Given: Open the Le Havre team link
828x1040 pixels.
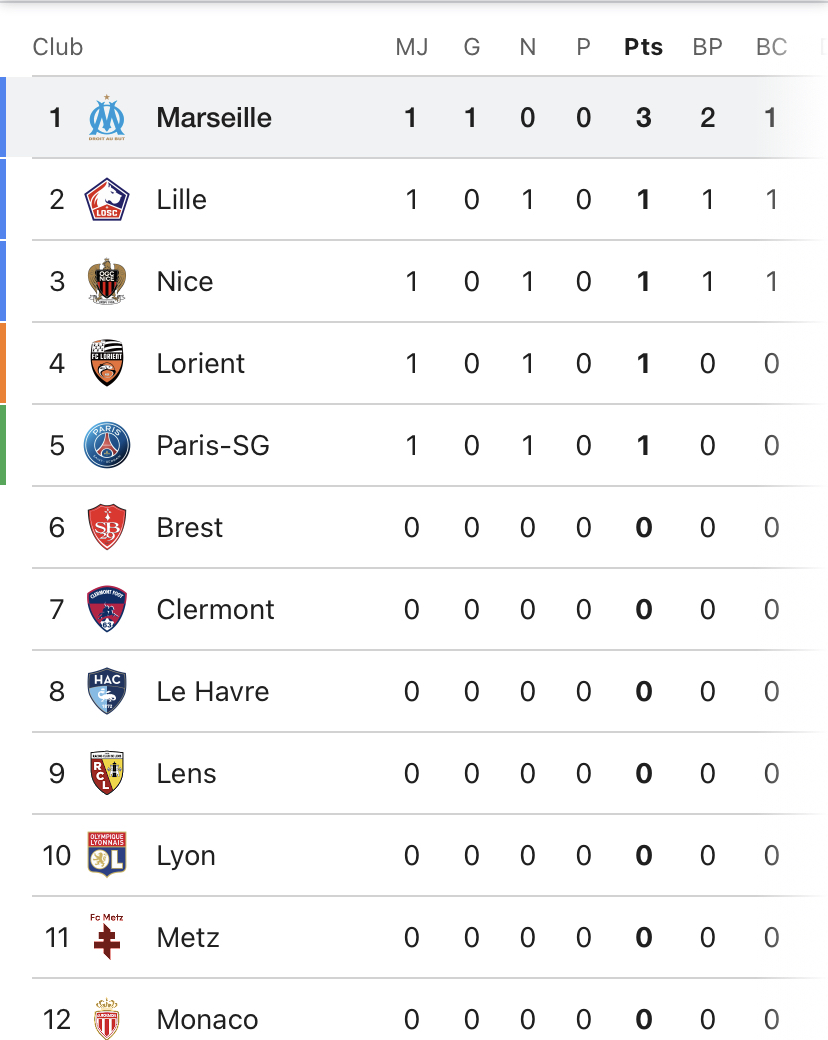Looking at the screenshot, I should (x=213, y=691).
